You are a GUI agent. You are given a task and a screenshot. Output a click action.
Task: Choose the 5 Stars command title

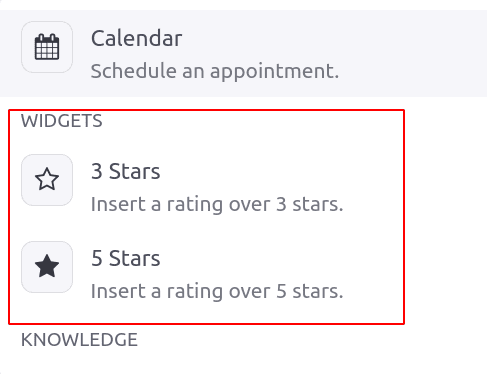[126, 258]
